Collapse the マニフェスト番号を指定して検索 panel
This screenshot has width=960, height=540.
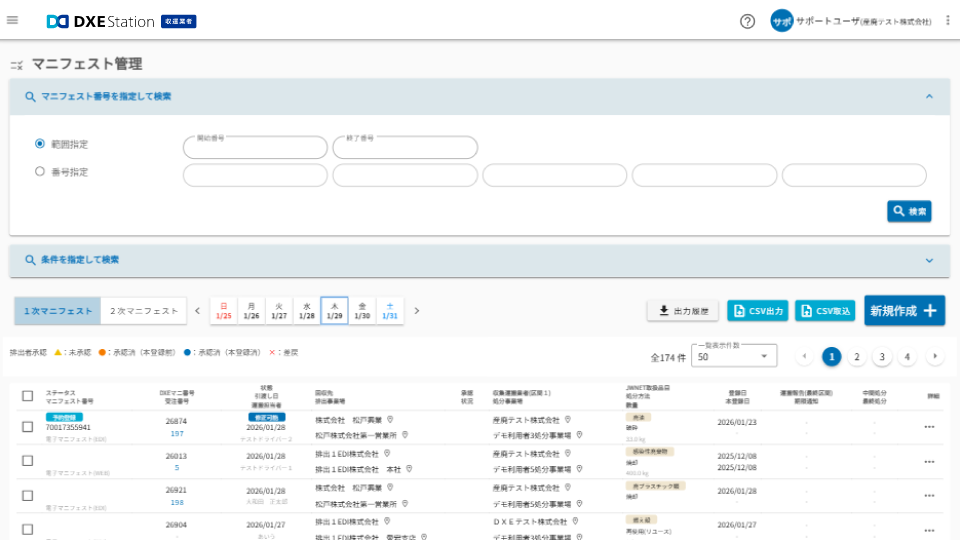point(929,97)
